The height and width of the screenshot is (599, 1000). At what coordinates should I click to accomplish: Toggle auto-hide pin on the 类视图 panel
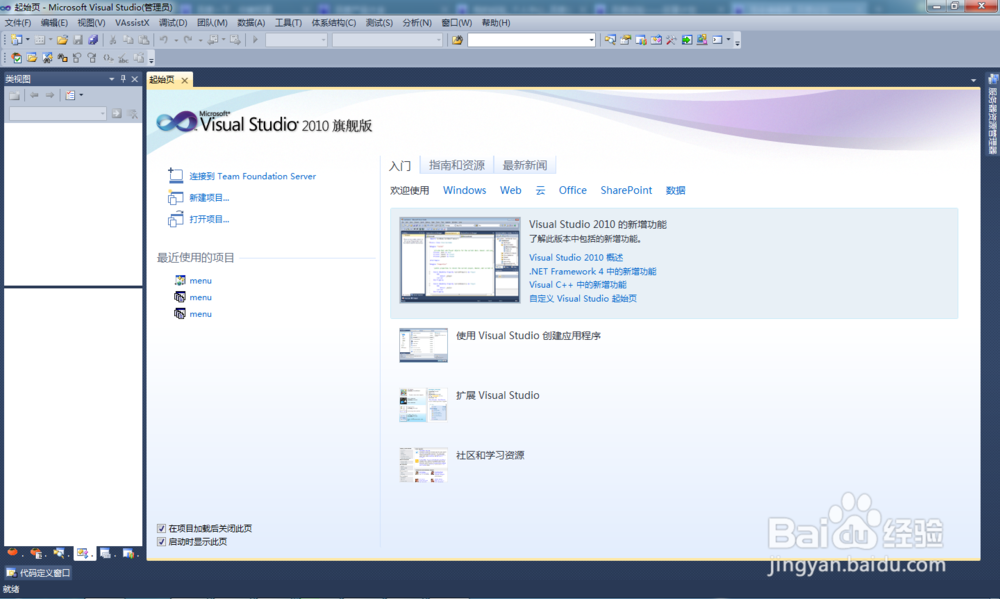coord(123,79)
